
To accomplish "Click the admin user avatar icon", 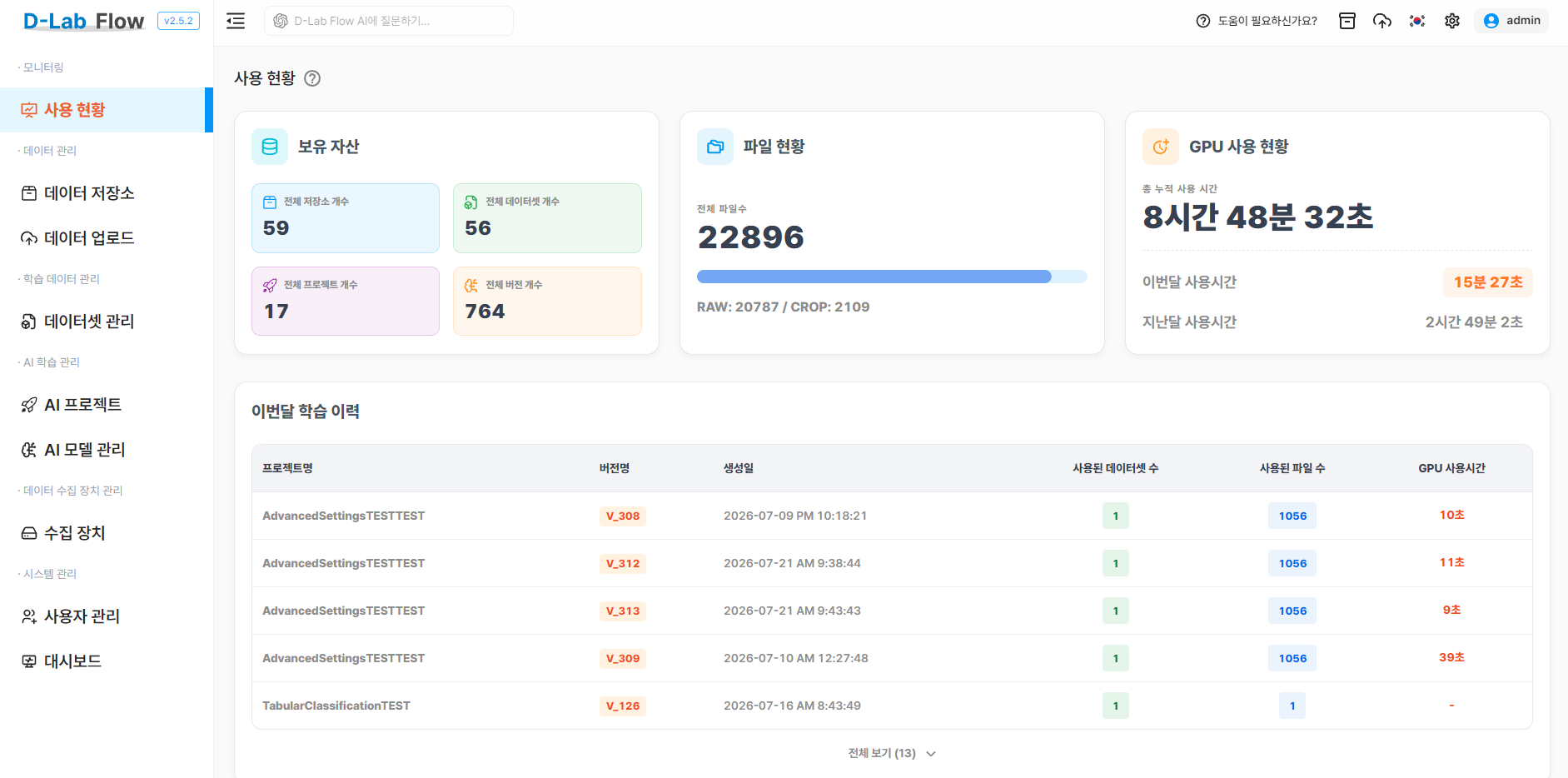I will tap(1491, 21).
